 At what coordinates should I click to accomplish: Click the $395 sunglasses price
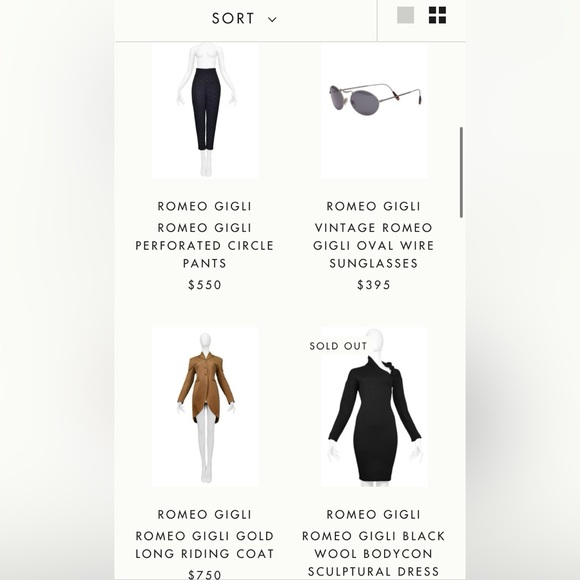[x=374, y=285]
